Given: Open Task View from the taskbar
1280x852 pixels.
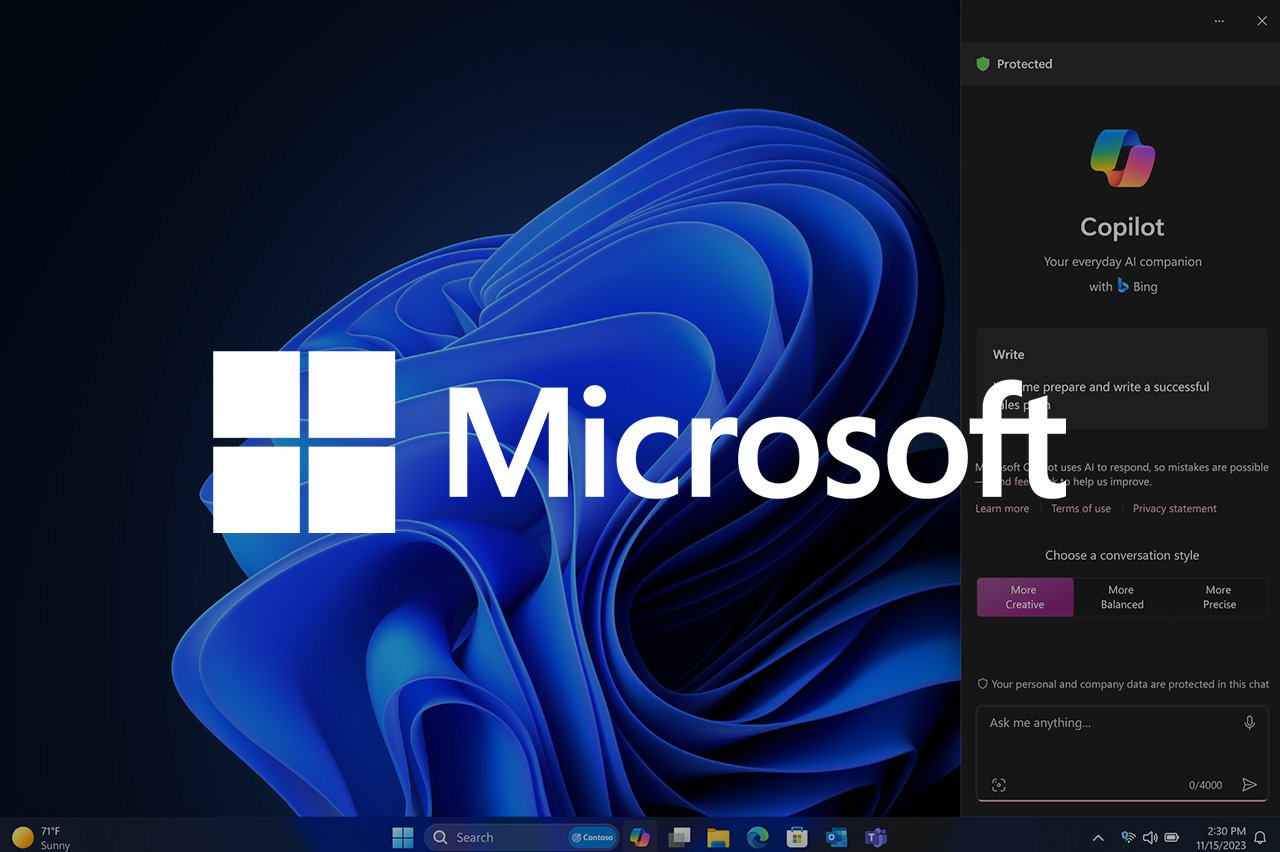Looking at the screenshot, I should point(680,837).
